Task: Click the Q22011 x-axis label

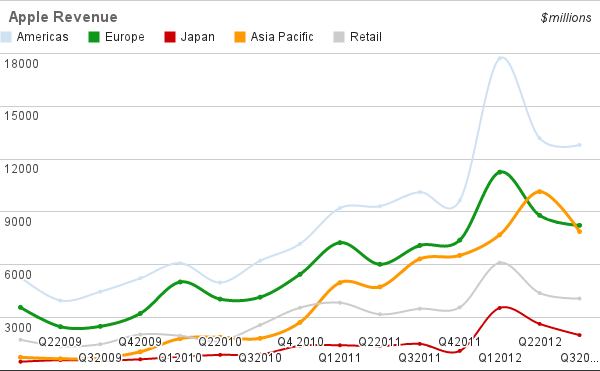Action: [x=380, y=342]
